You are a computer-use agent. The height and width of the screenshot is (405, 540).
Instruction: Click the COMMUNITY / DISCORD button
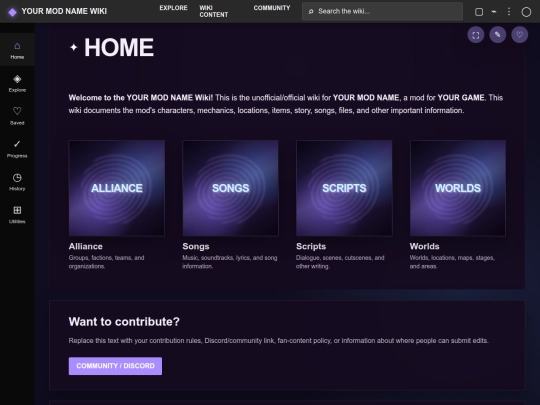click(x=115, y=366)
